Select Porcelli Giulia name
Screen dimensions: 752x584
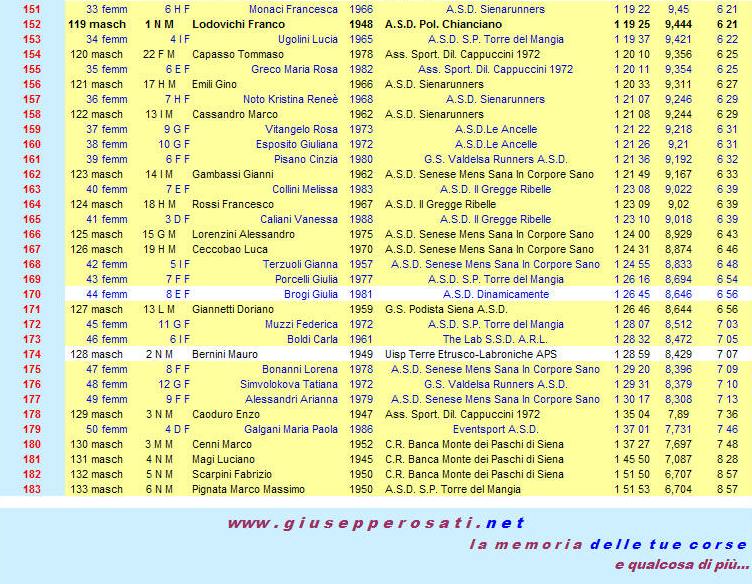click(x=306, y=279)
